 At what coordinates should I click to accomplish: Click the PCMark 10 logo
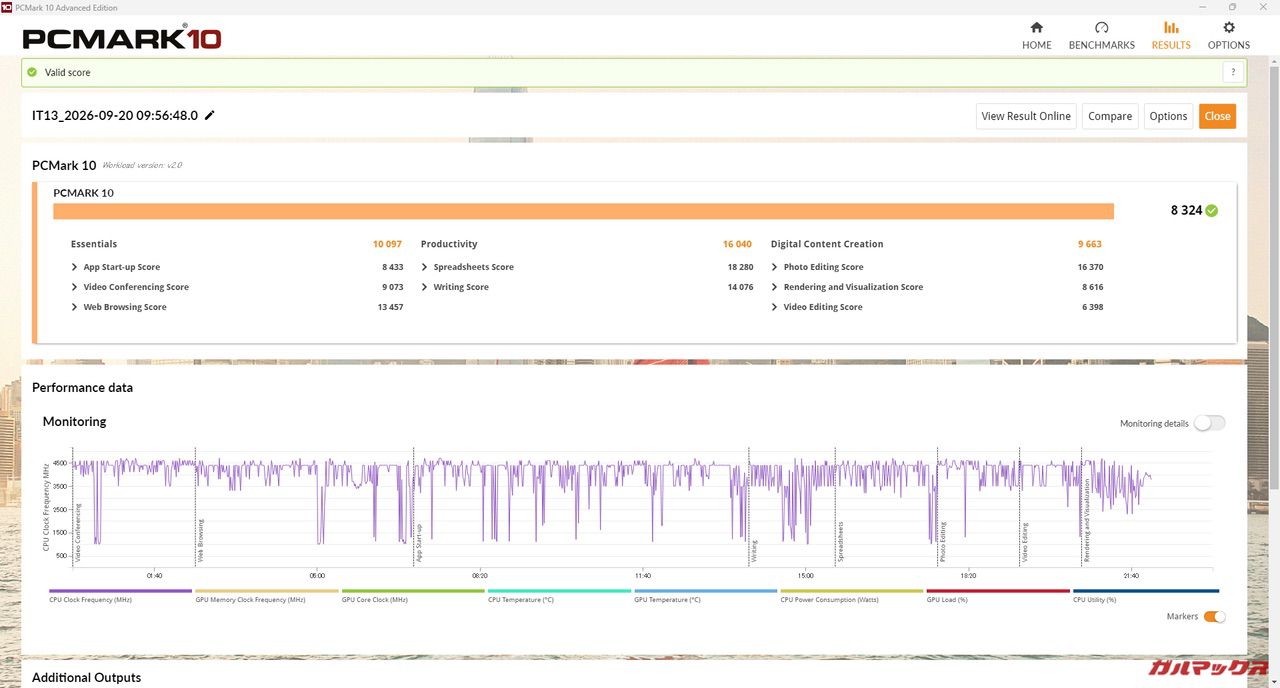pos(122,38)
